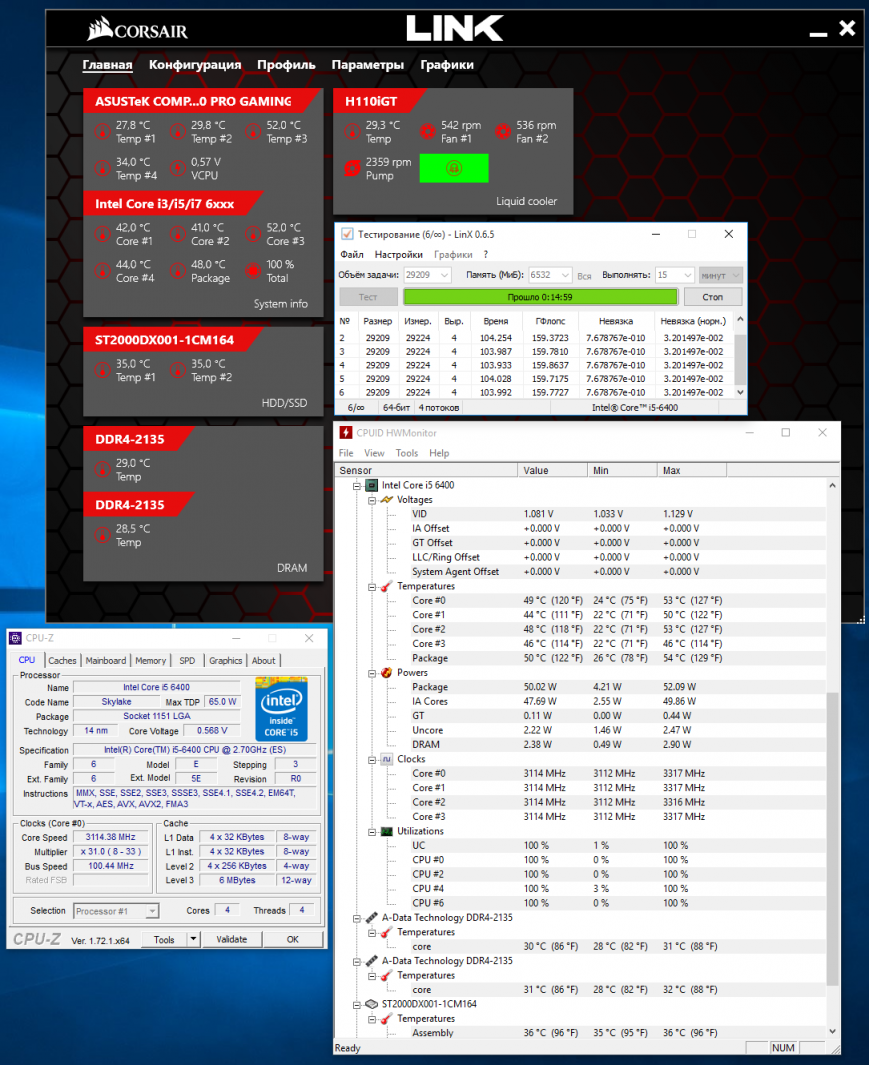Screen dimensions: 869x1065
Task: Open the Настройки menu in LinX
Action: [399, 255]
